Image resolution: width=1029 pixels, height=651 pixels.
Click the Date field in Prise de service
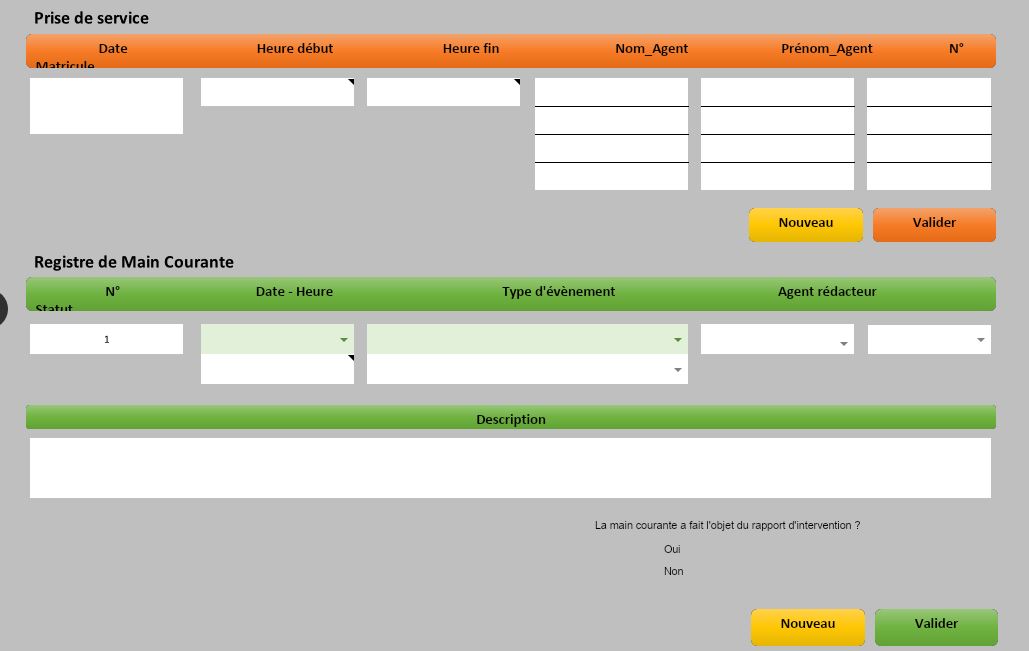(x=106, y=106)
